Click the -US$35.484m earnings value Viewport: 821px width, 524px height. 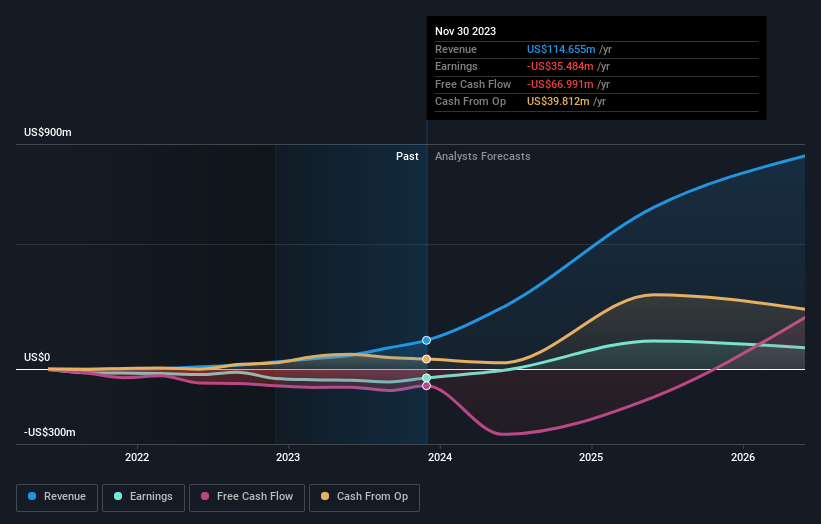[x=560, y=66]
